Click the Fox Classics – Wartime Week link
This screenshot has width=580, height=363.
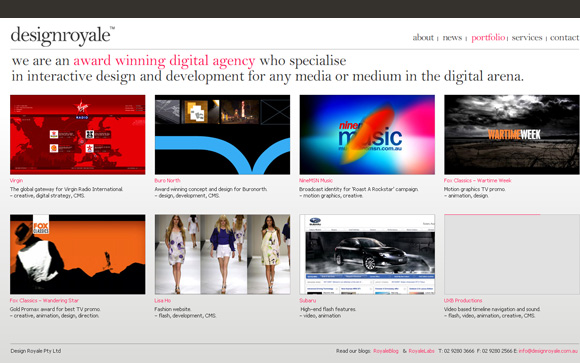[478, 181]
